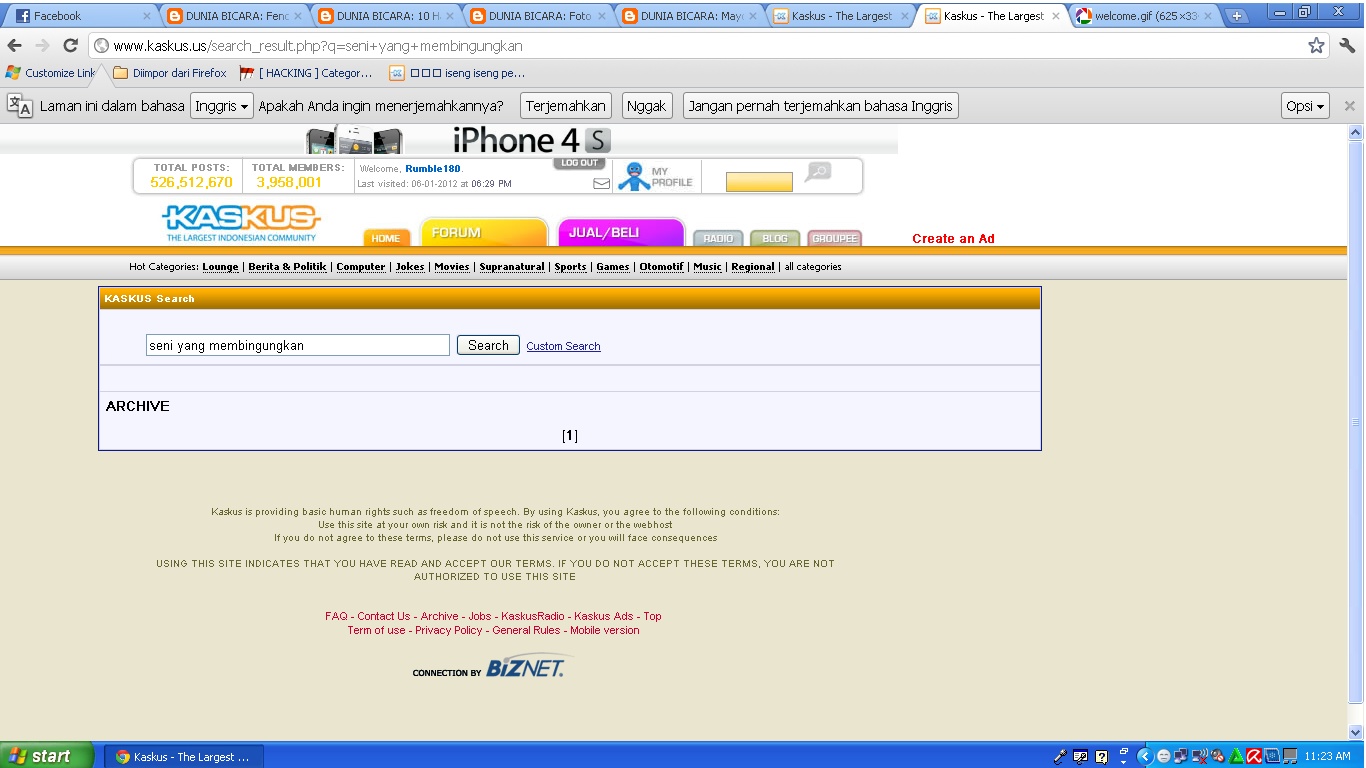
Task: Open the Custom Search link
Action: click(563, 346)
